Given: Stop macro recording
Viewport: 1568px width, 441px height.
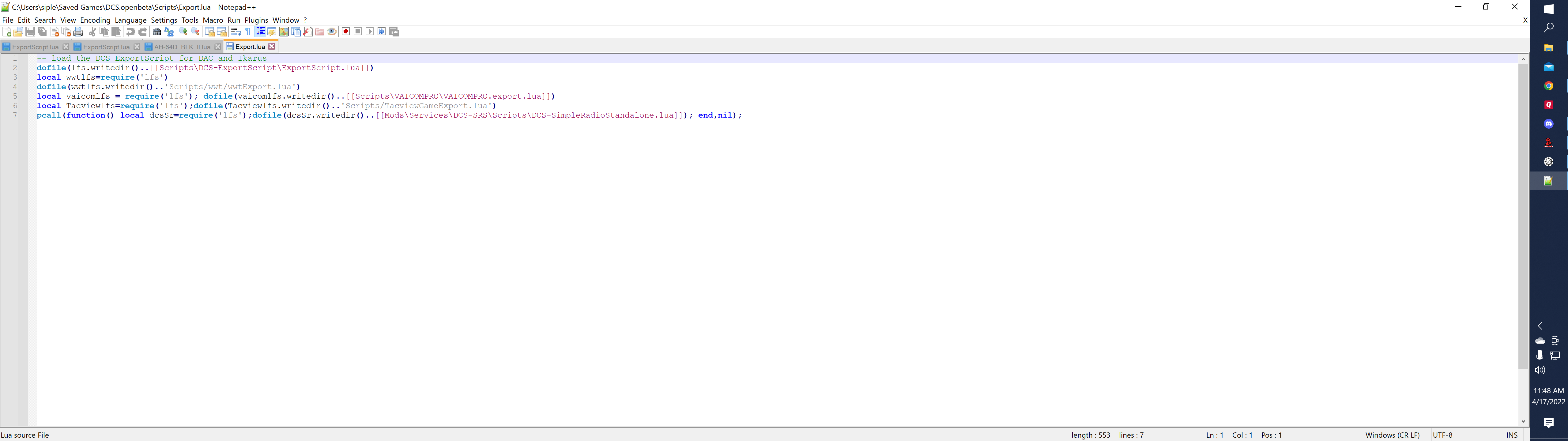Looking at the screenshot, I should click(358, 32).
